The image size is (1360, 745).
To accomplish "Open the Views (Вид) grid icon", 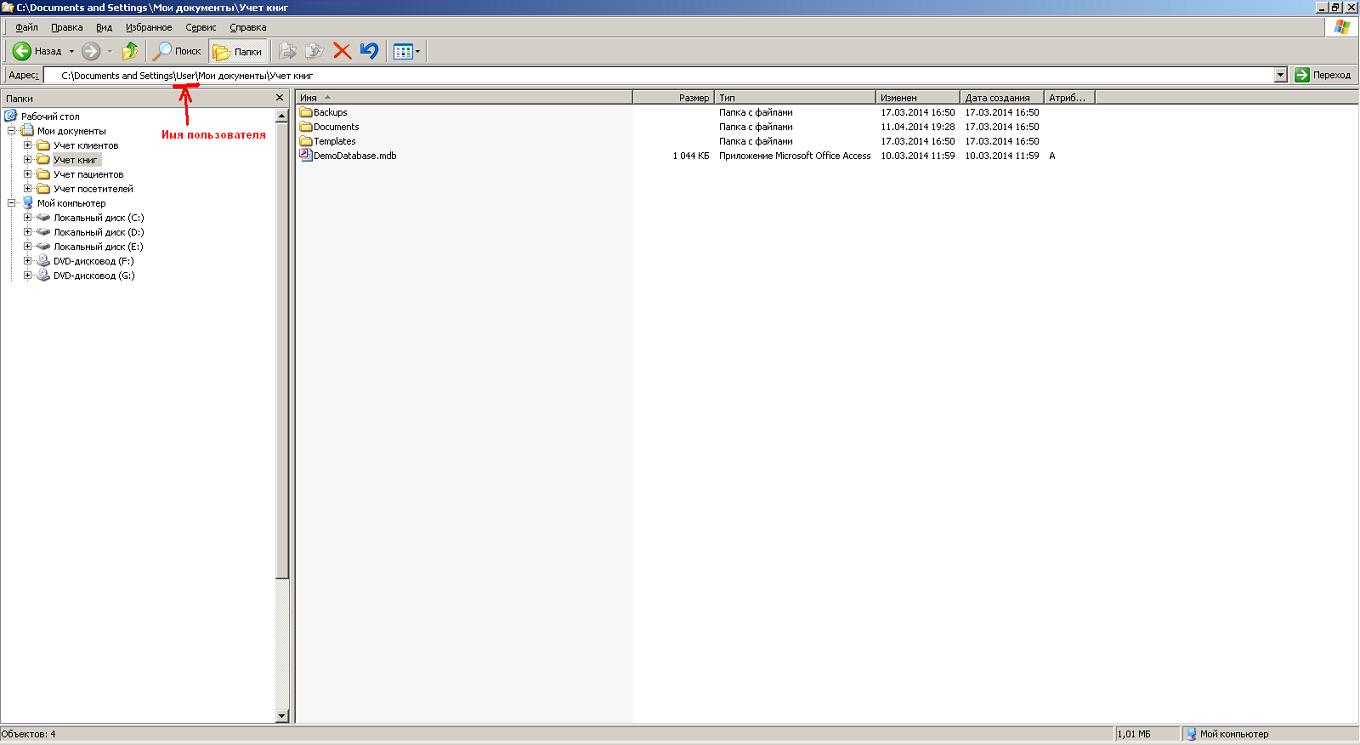I will [402, 51].
